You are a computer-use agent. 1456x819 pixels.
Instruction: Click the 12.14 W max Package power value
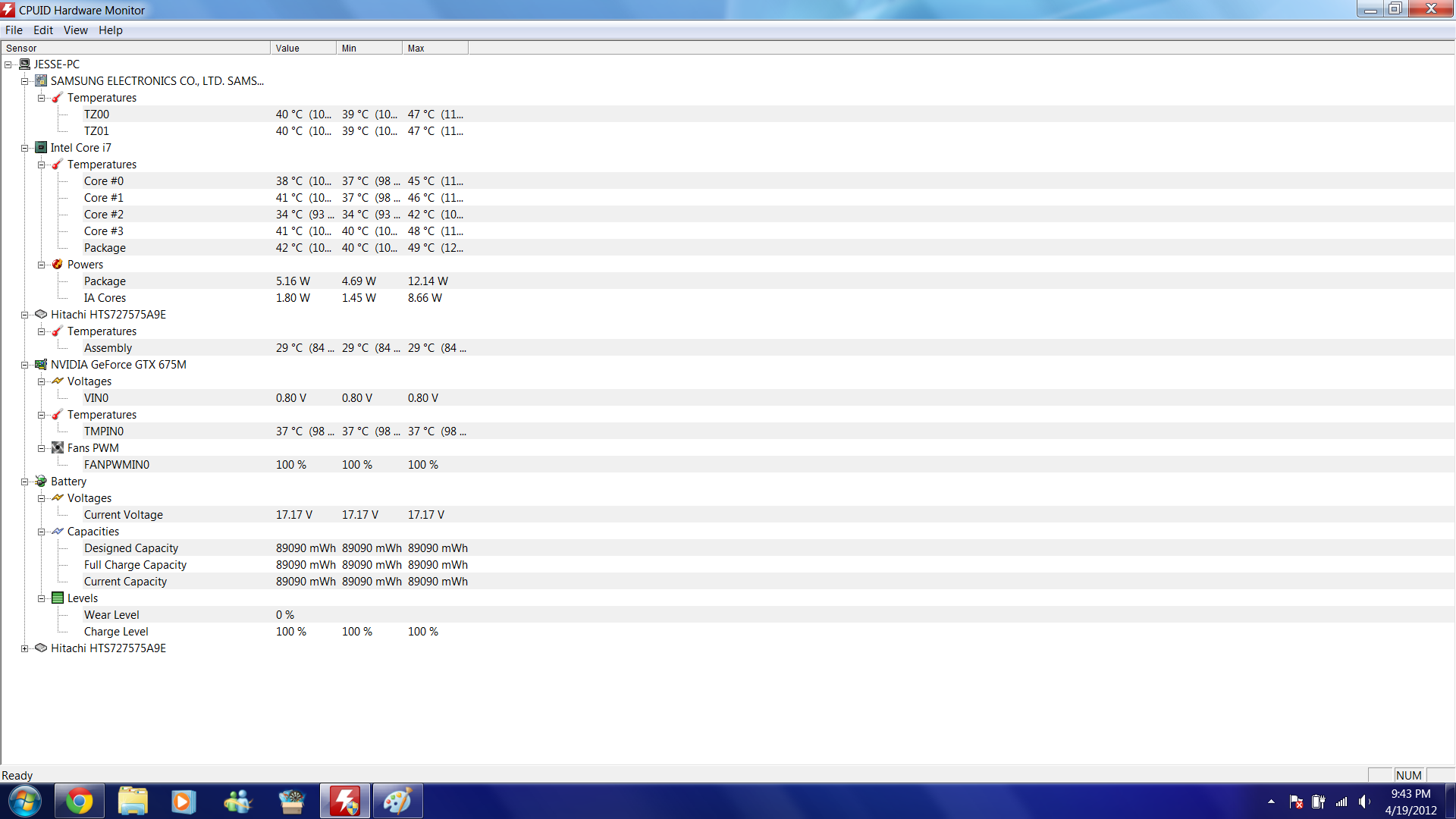428,281
